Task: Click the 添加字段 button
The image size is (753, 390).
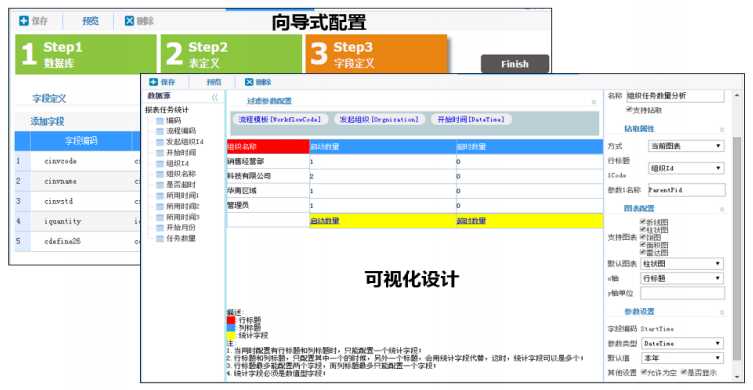Action: coord(47,121)
